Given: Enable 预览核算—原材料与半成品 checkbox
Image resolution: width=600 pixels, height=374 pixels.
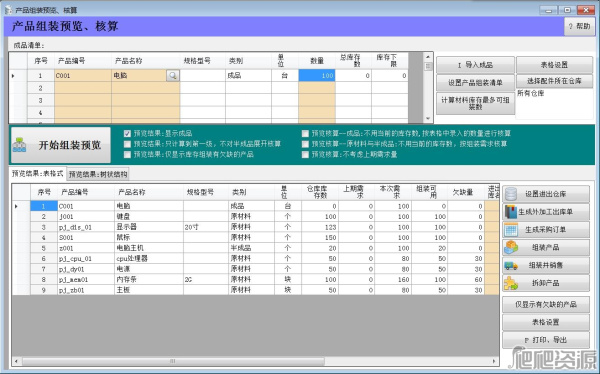Looking at the screenshot, I should [305, 144].
